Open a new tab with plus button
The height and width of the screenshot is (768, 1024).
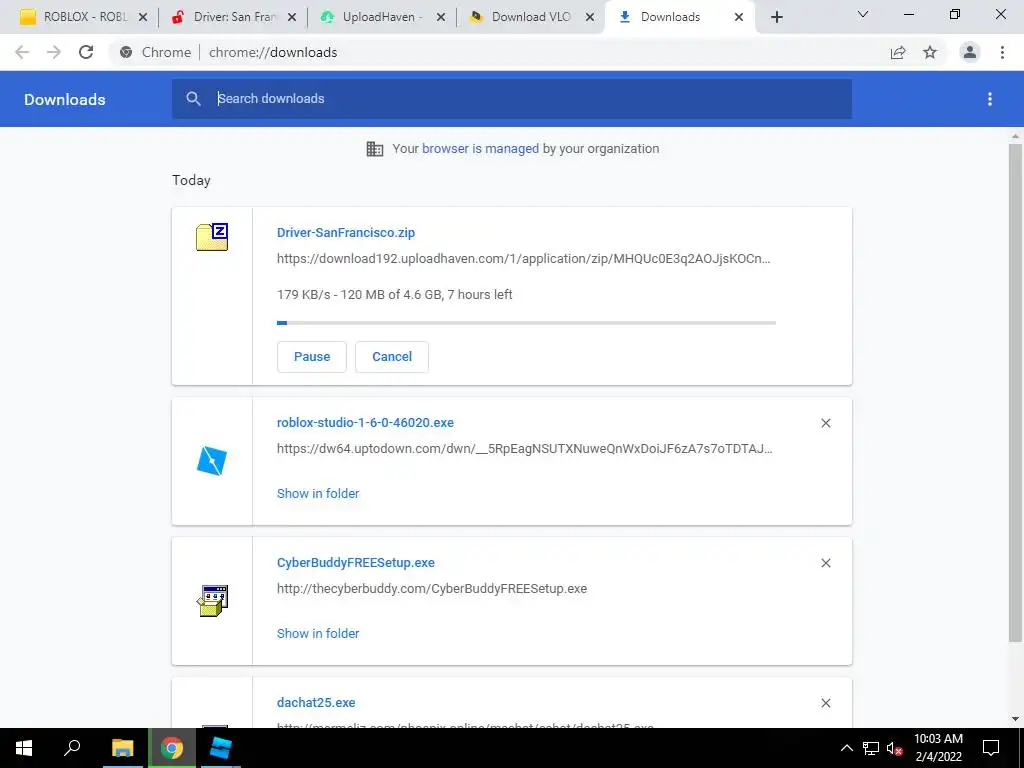click(776, 18)
